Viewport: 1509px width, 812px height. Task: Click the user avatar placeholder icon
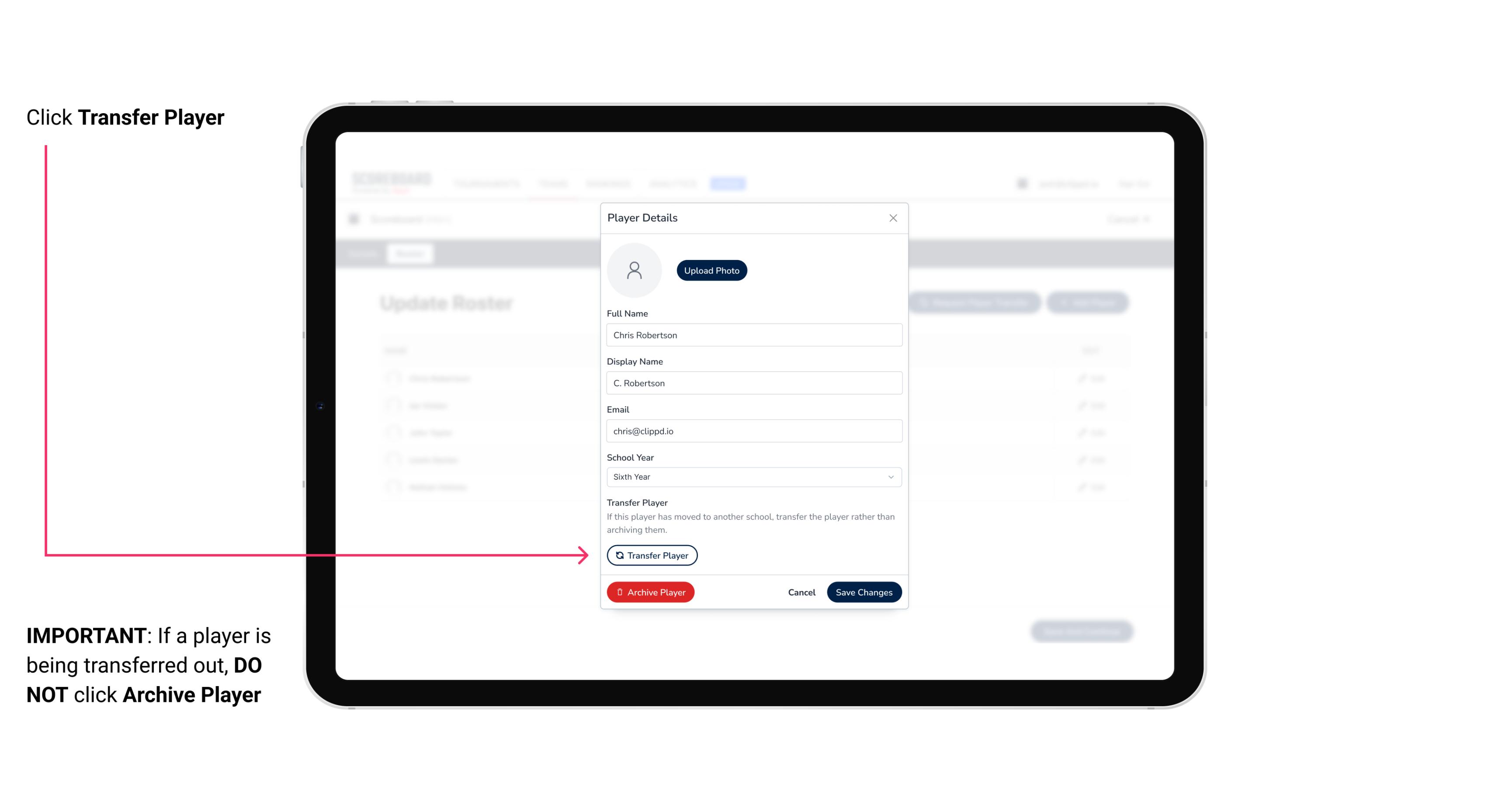click(634, 270)
